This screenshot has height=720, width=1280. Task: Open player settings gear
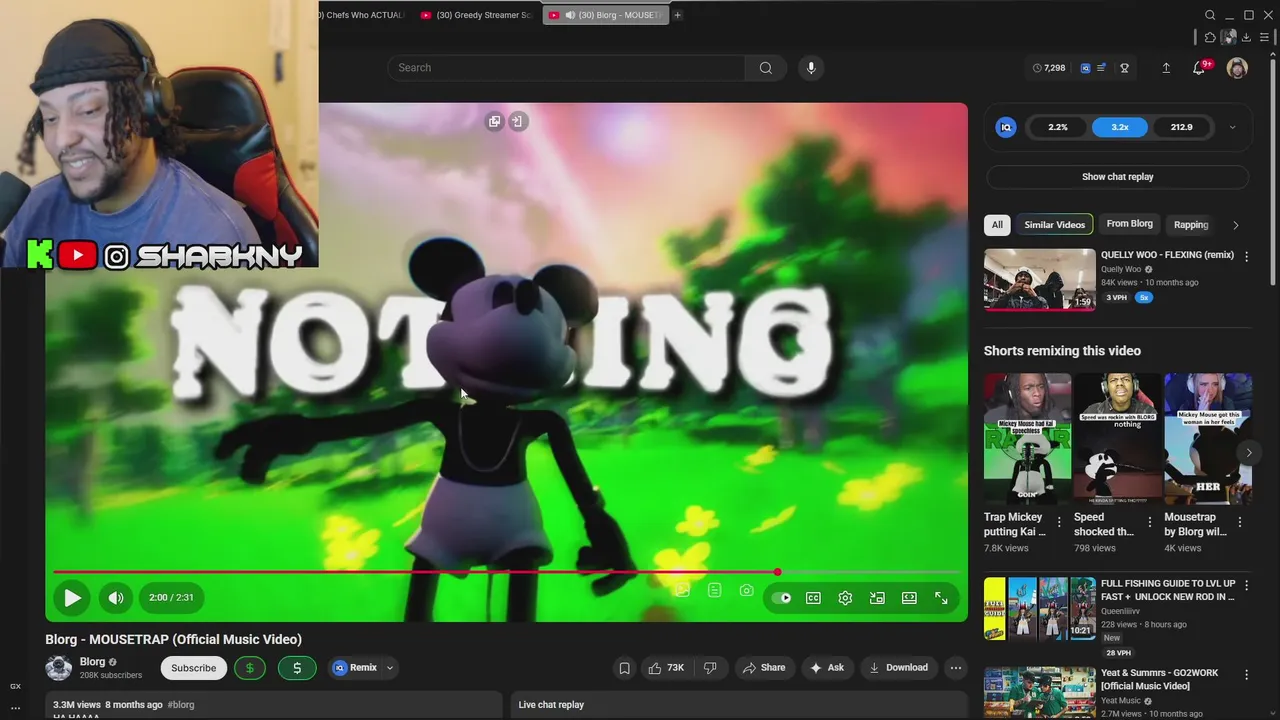(x=845, y=598)
